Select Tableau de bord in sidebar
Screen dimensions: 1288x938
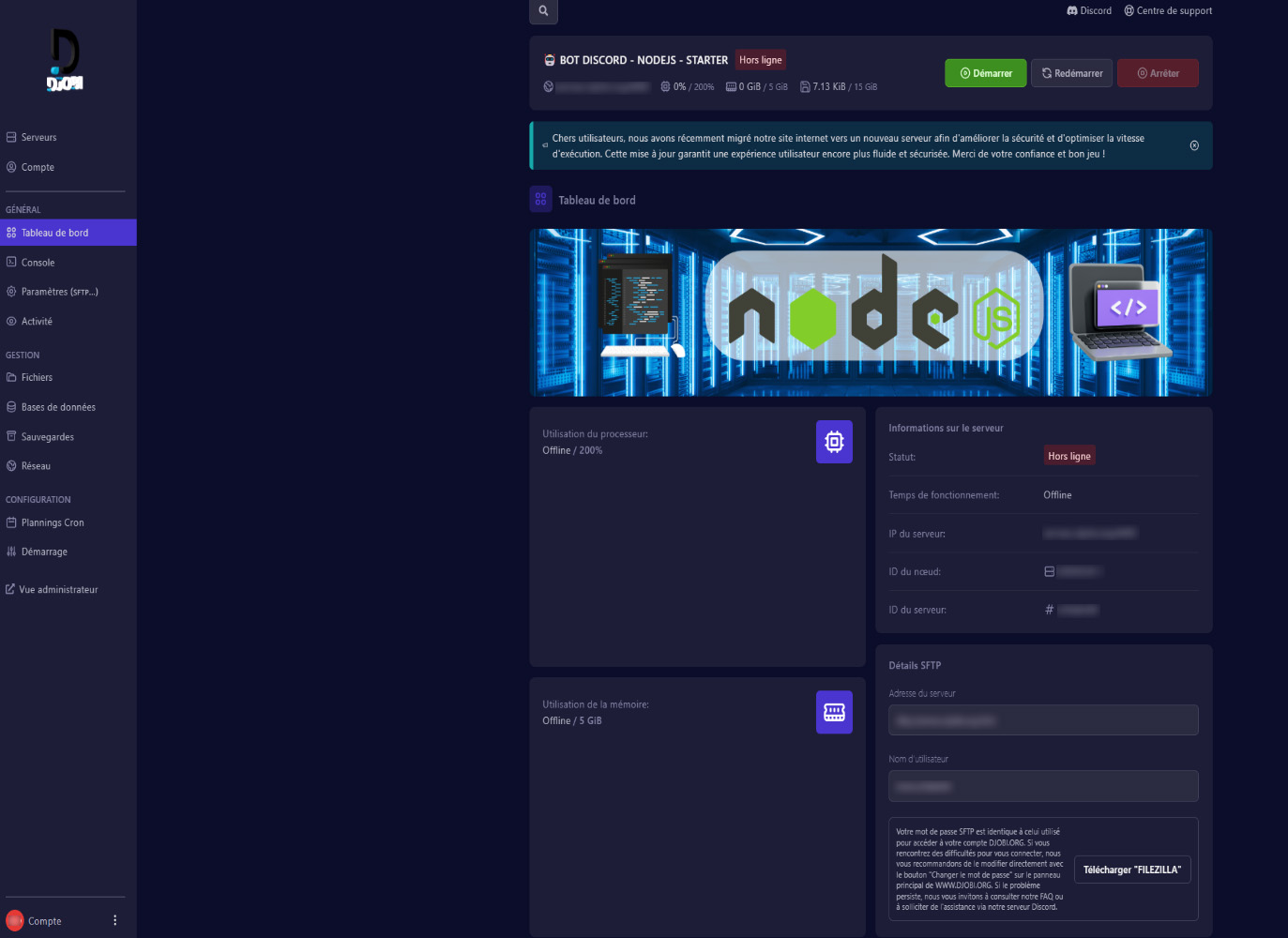click(x=68, y=233)
